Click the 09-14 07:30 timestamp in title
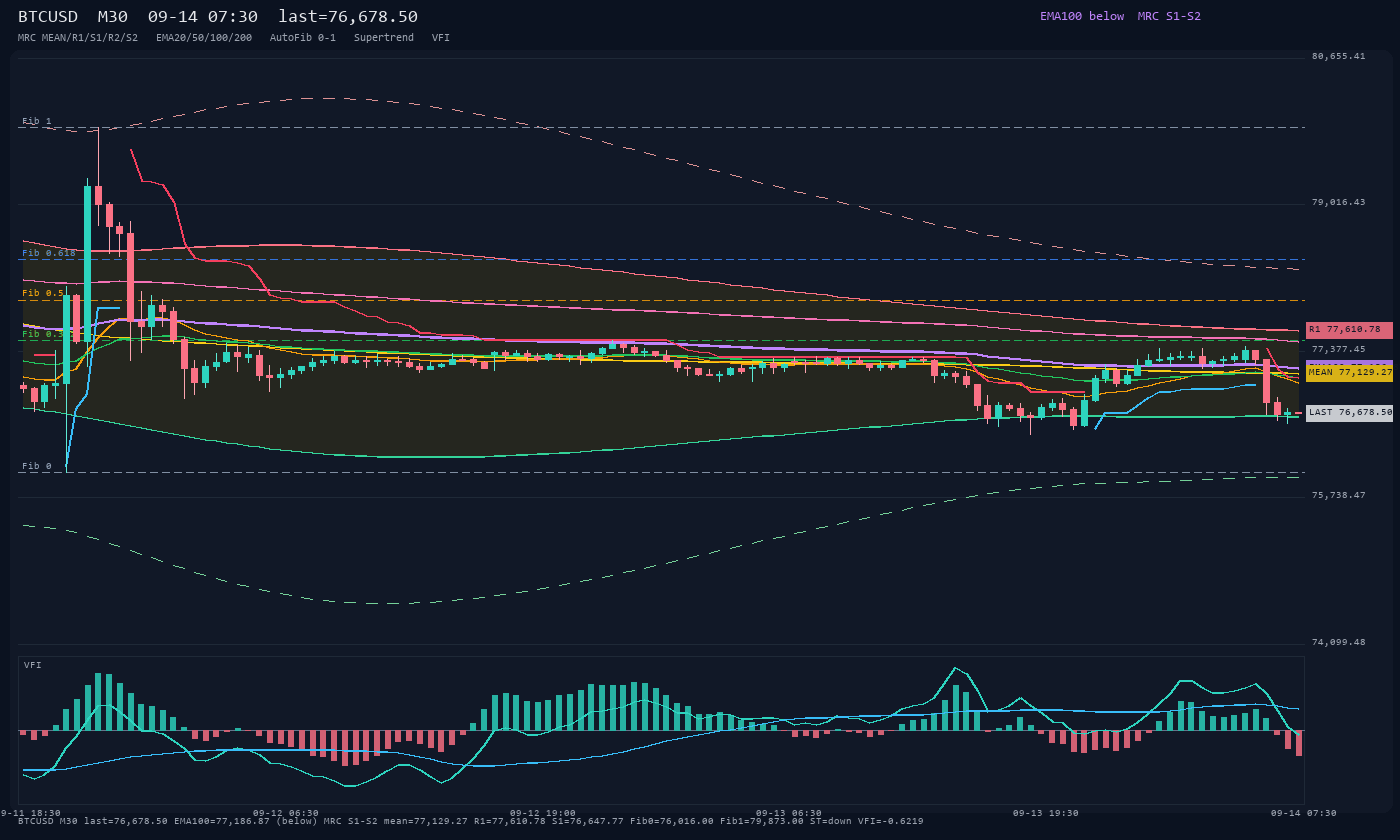 pyautogui.click(x=202, y=17)
